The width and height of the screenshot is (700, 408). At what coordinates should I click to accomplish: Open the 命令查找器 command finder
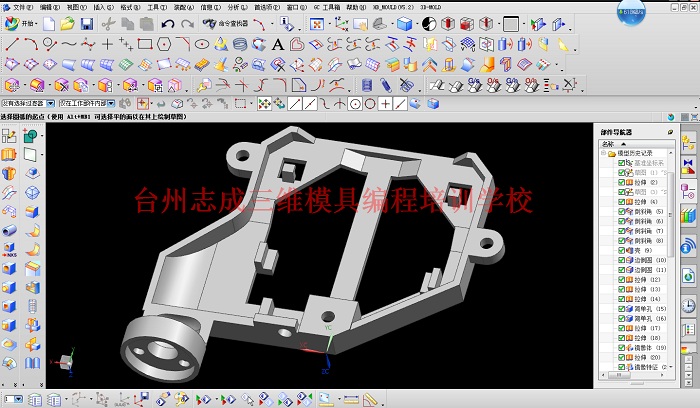click(225, 23)
